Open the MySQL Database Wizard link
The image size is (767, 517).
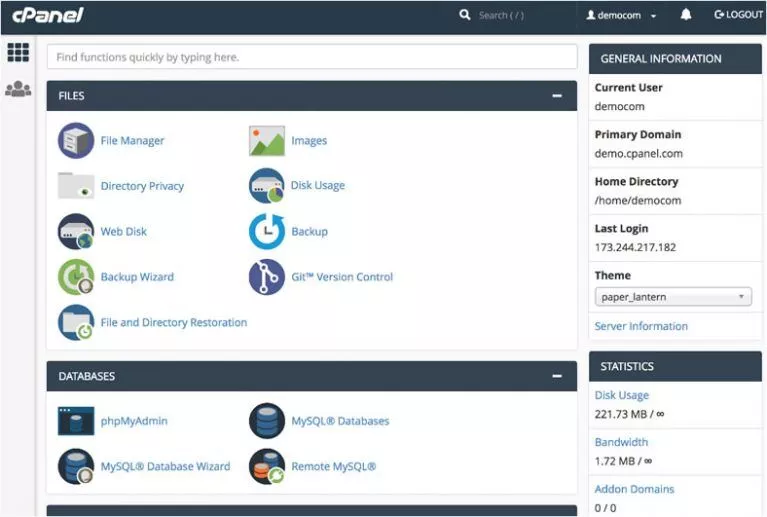[x=165, y=467]
